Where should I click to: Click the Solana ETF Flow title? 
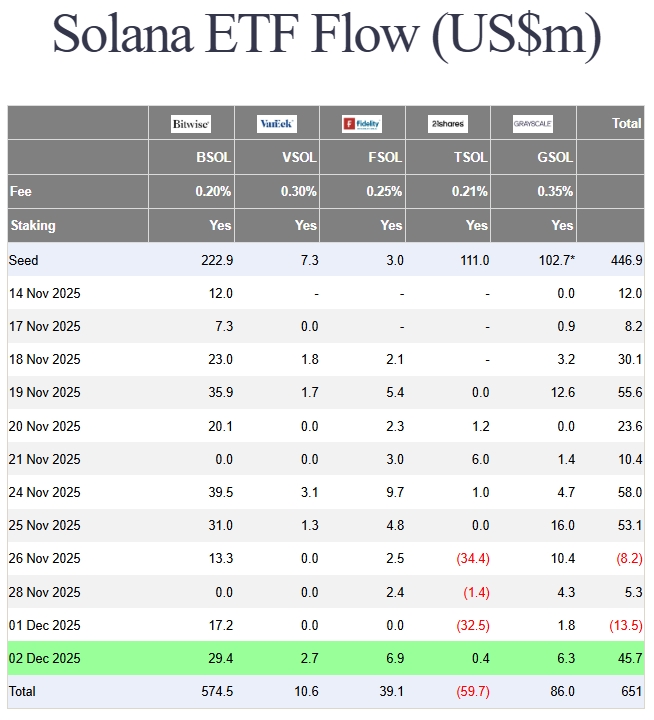click(326, 35)
